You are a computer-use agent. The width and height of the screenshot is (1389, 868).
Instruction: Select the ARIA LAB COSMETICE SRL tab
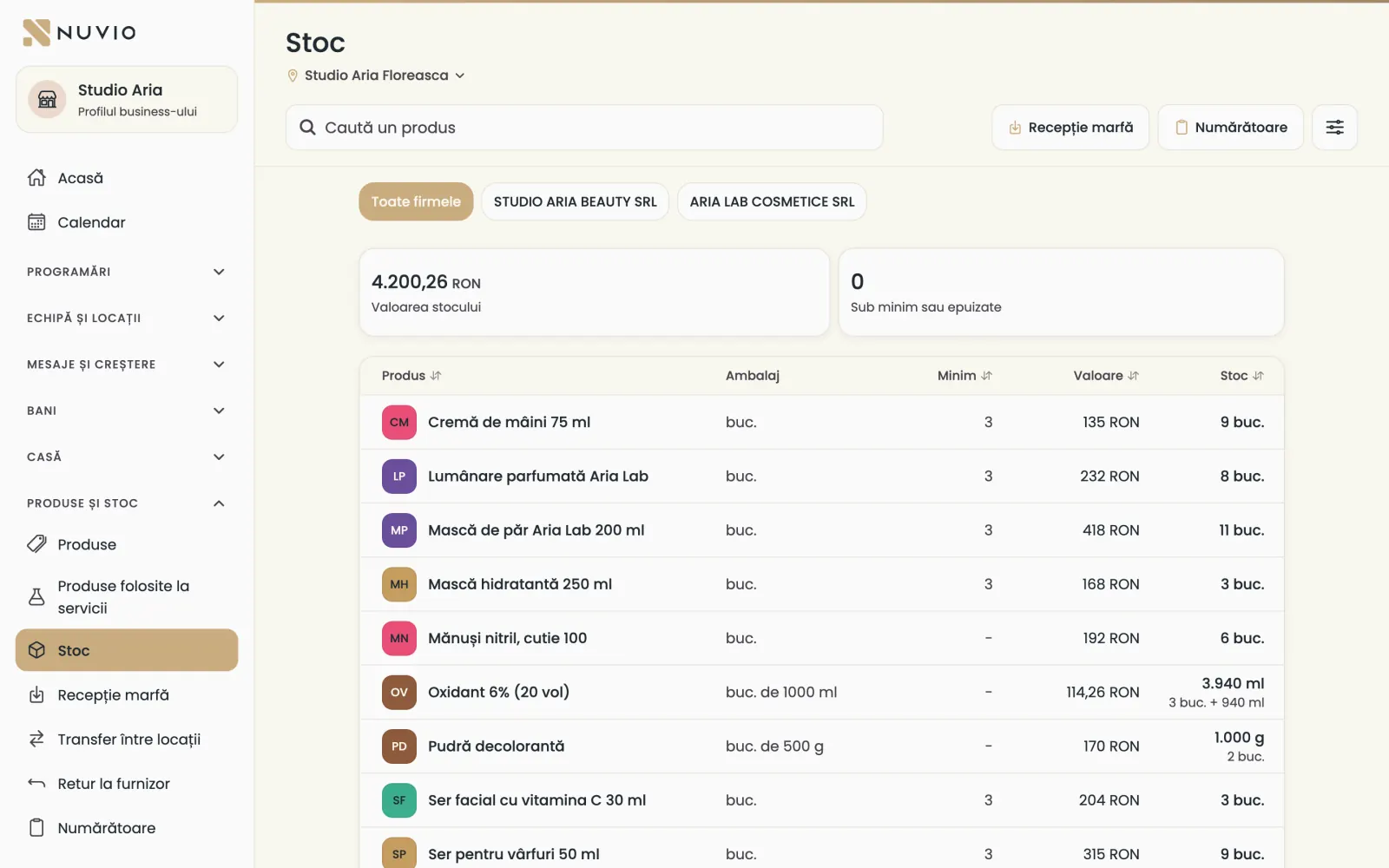772,201
